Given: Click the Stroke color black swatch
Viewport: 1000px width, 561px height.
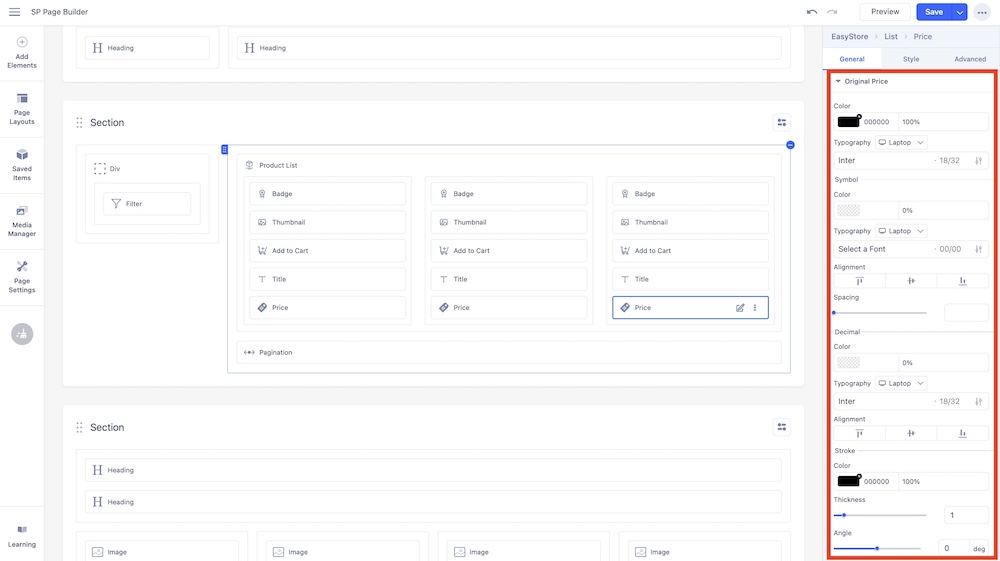Looking at the screenshot, I should point(849,481).
